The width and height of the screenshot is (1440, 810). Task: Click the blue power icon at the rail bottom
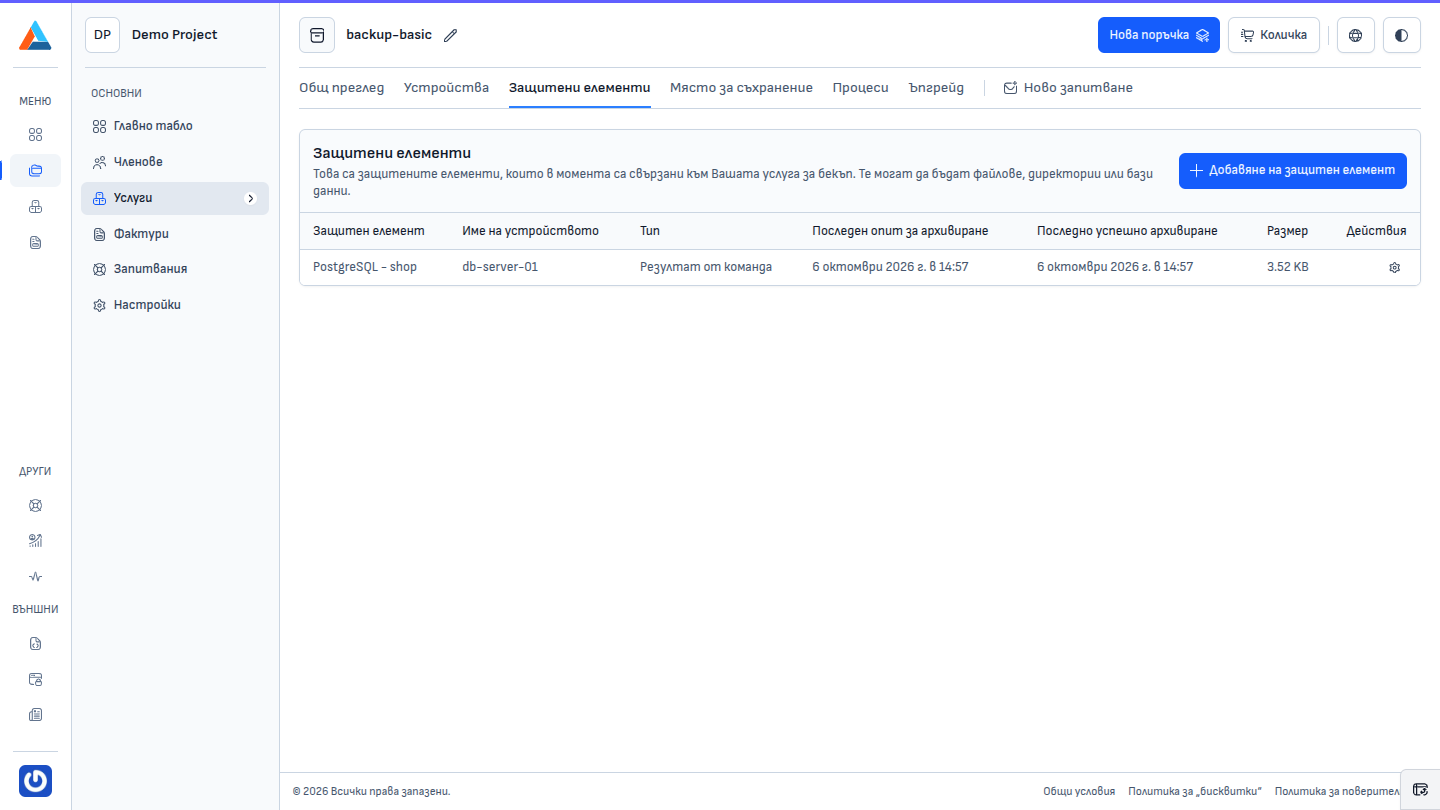click(35, 781)
